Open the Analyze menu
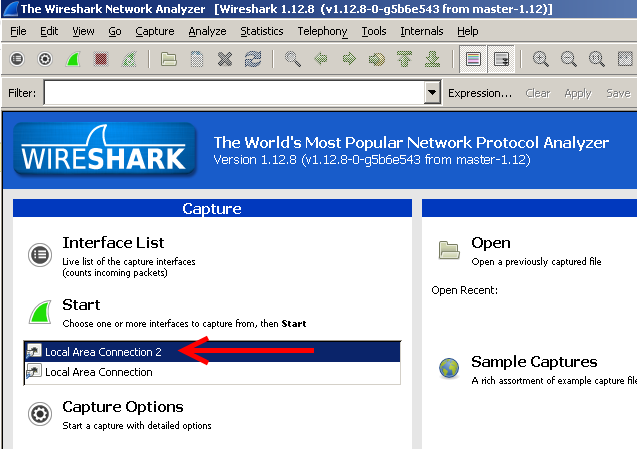Viewport: 637px width, 449px height. (207, 31)
